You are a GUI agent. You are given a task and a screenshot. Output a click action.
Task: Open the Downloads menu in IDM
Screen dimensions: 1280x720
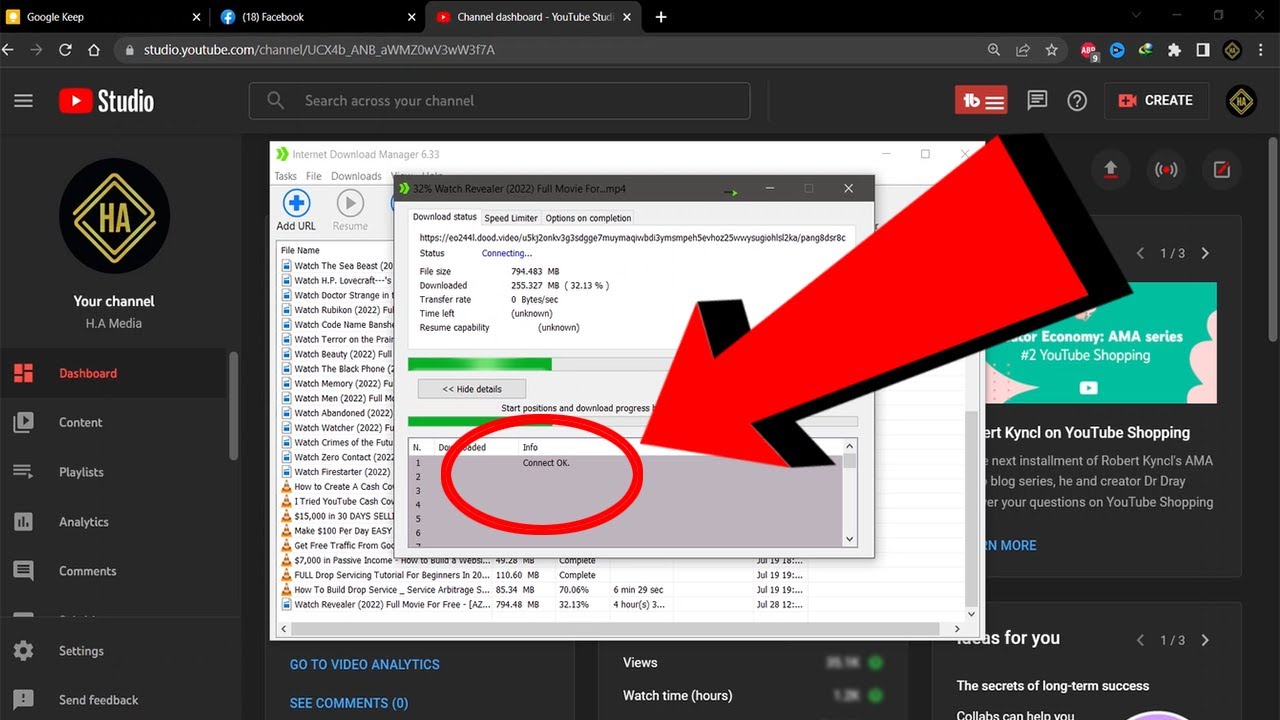[356, 176]
